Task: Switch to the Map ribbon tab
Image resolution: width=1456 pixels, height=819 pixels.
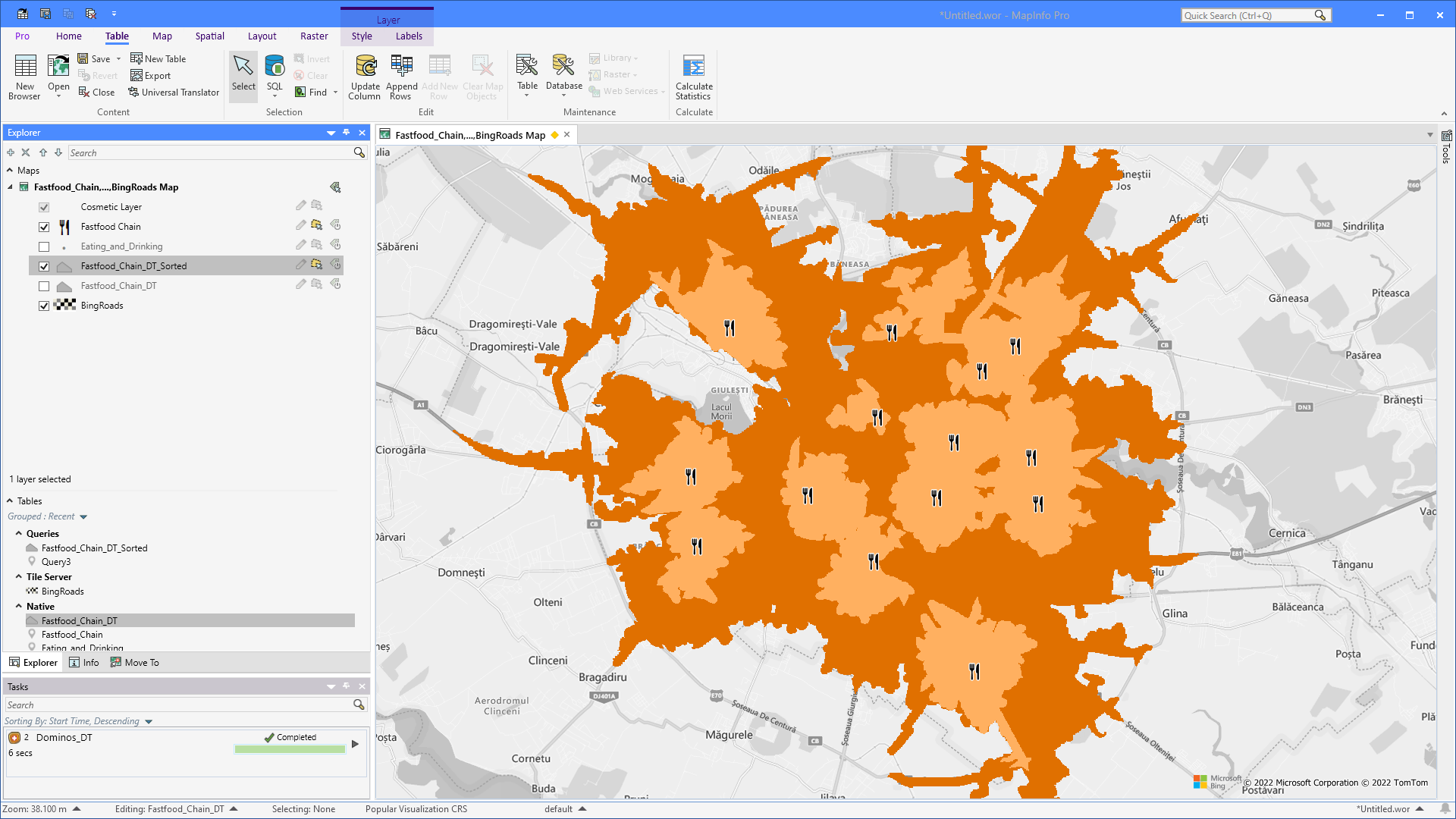Action: tap(162, 36)
